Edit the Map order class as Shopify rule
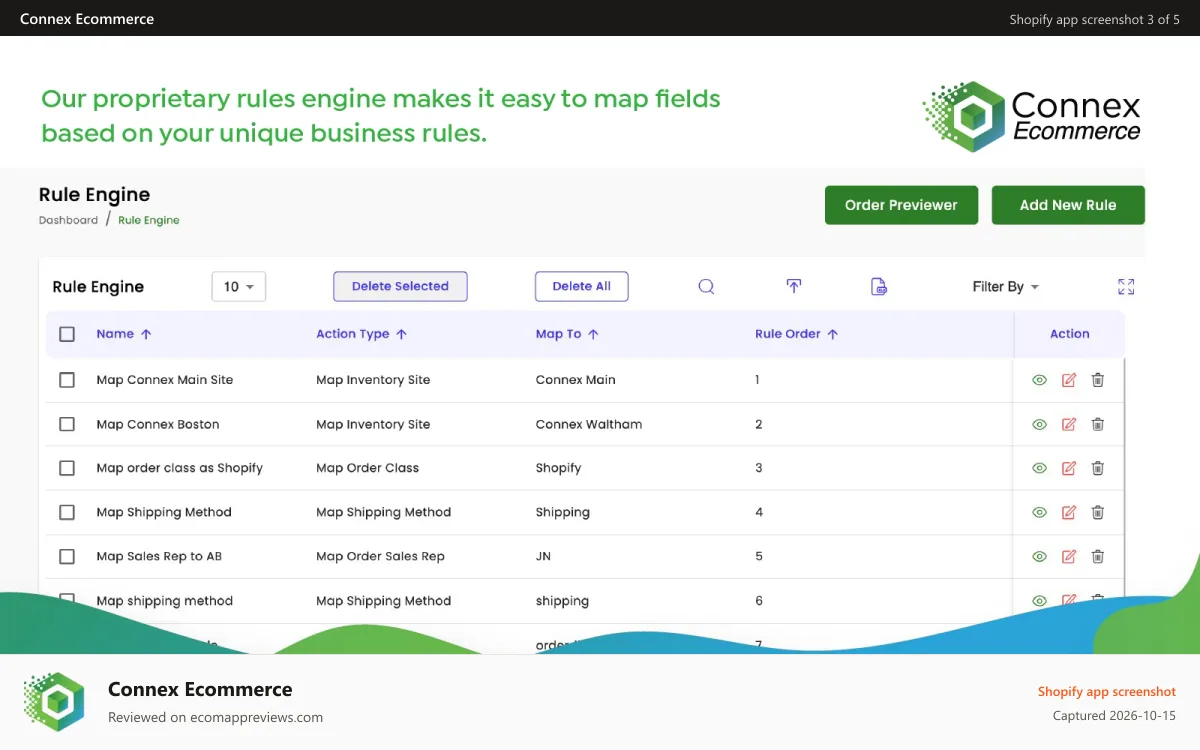1200x750 pixels. 1068,468
